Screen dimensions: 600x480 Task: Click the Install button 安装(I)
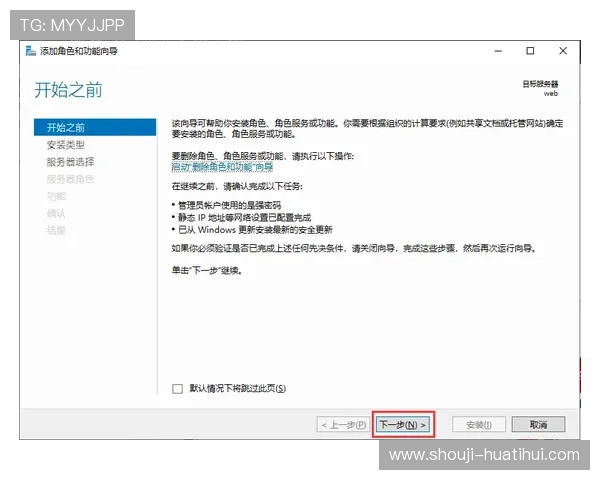pyautogui.click(x=479, y=424)
